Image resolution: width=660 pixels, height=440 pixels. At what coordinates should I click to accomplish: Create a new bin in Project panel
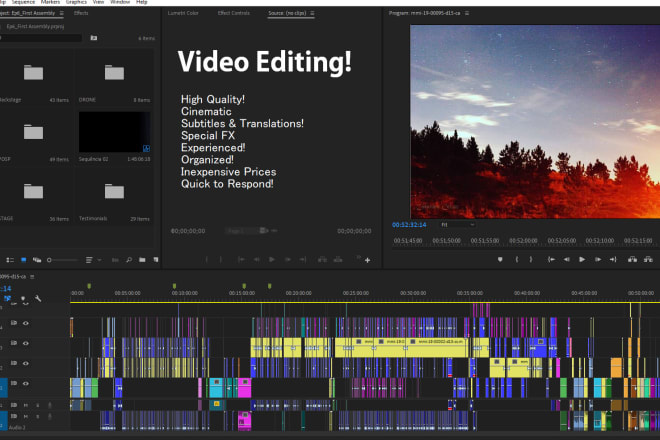click(x=142, y=260)
